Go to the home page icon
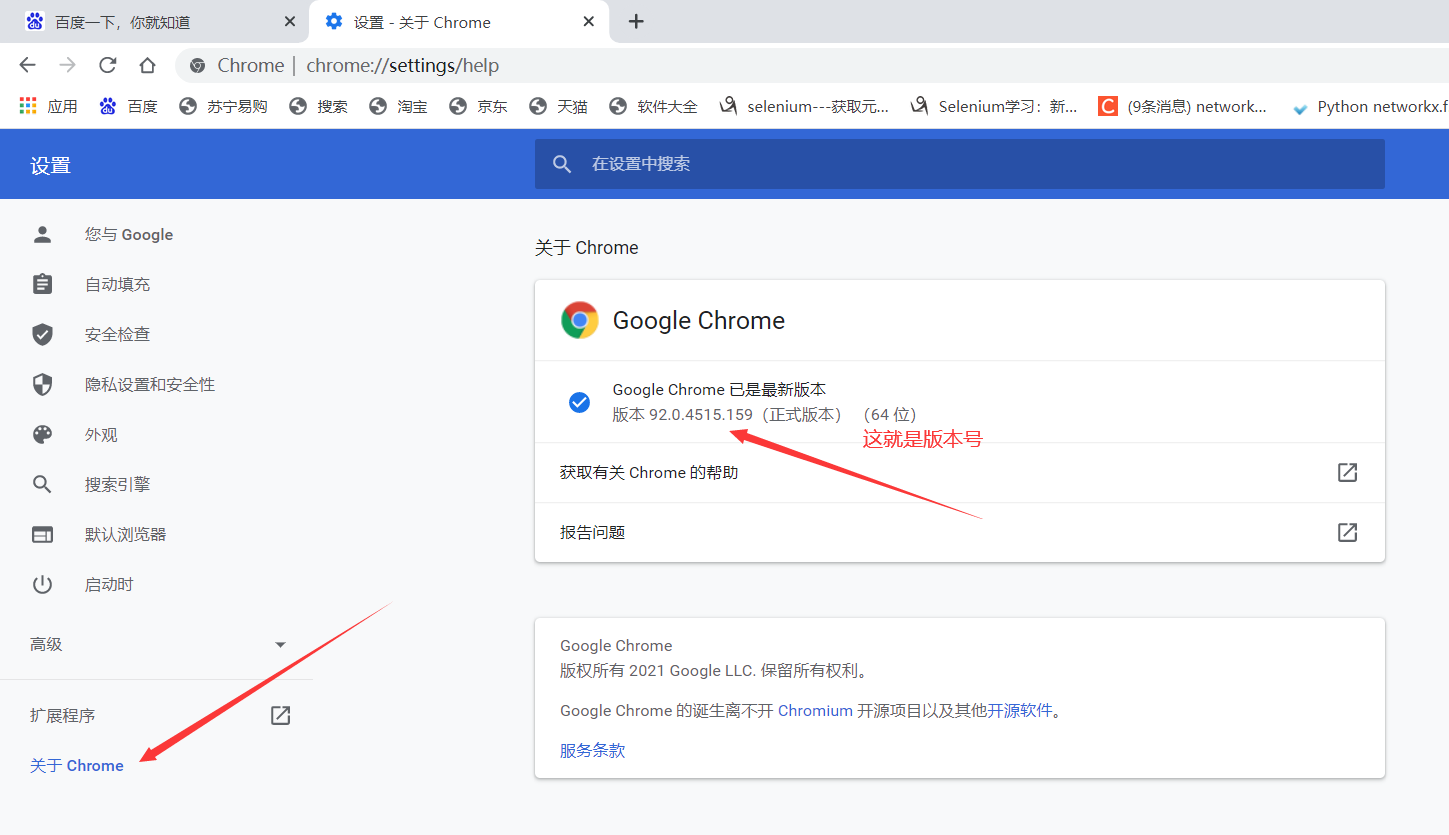 tap(147, 65)
